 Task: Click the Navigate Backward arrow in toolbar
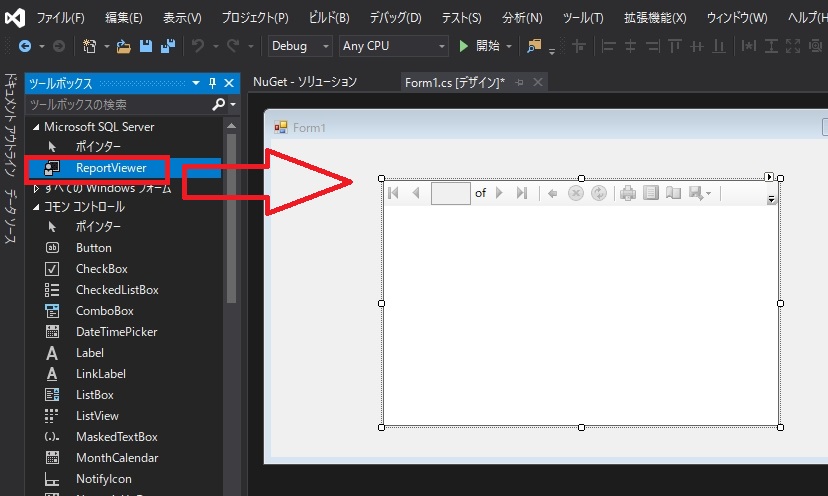coord(25,46)
